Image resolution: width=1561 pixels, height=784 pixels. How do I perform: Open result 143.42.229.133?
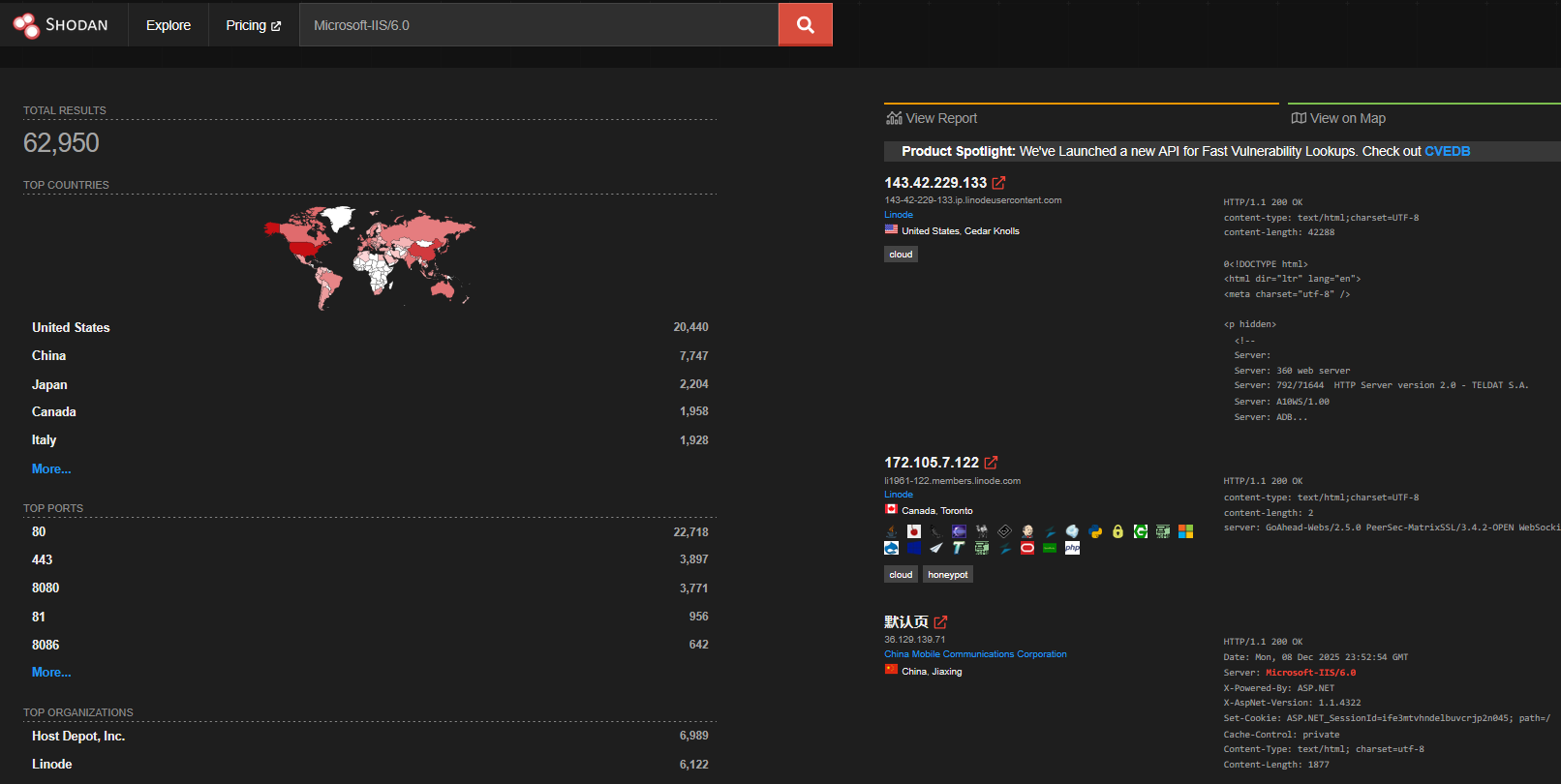pos(935,182)
